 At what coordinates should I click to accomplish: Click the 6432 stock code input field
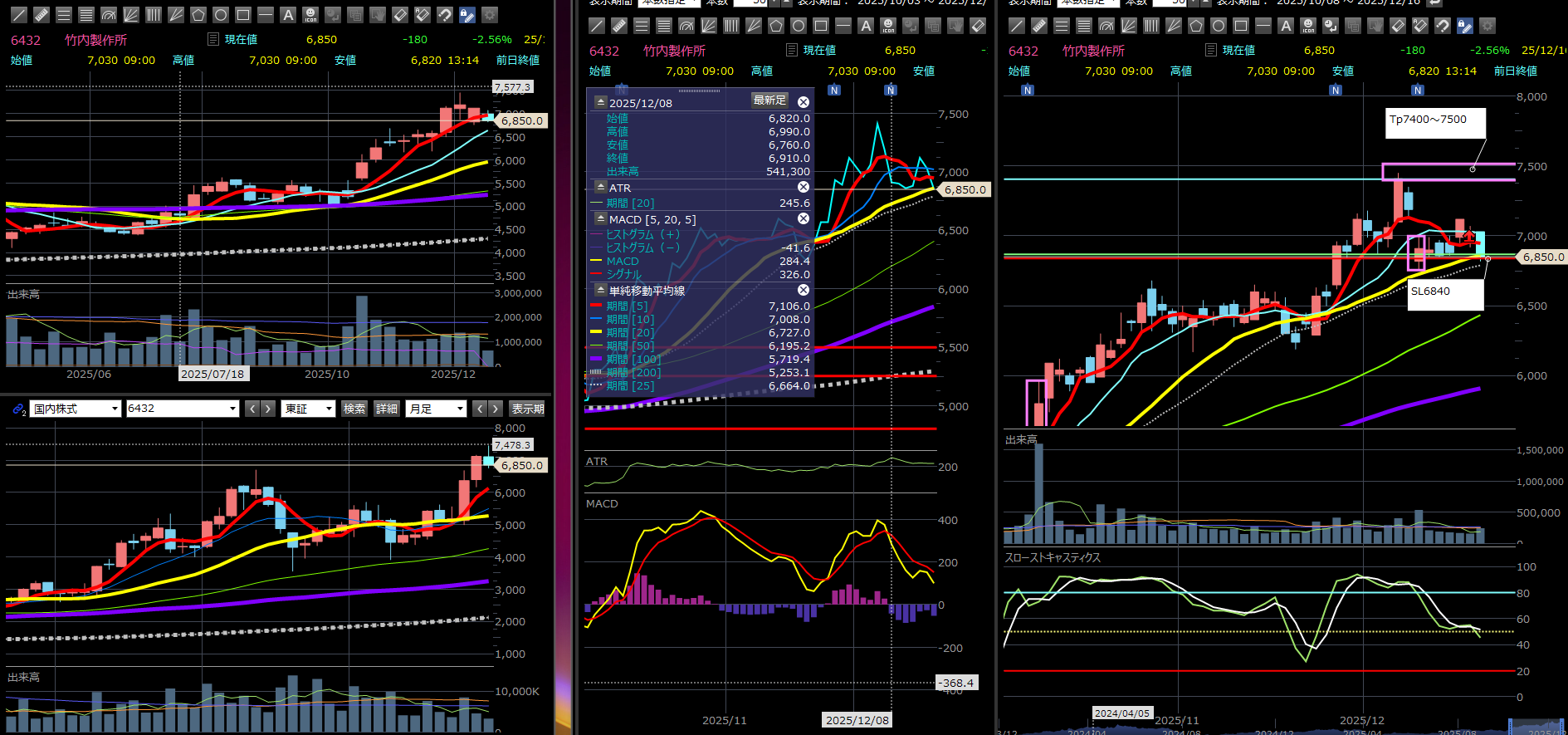[176, 409]
